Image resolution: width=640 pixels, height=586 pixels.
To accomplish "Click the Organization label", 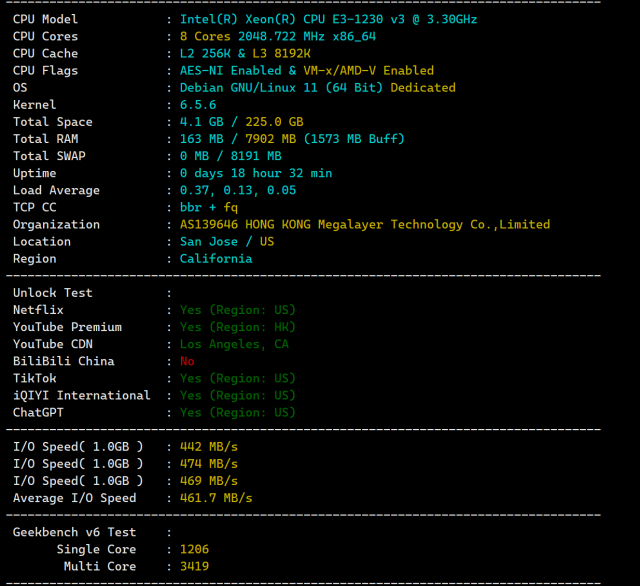I will [56, 225].
